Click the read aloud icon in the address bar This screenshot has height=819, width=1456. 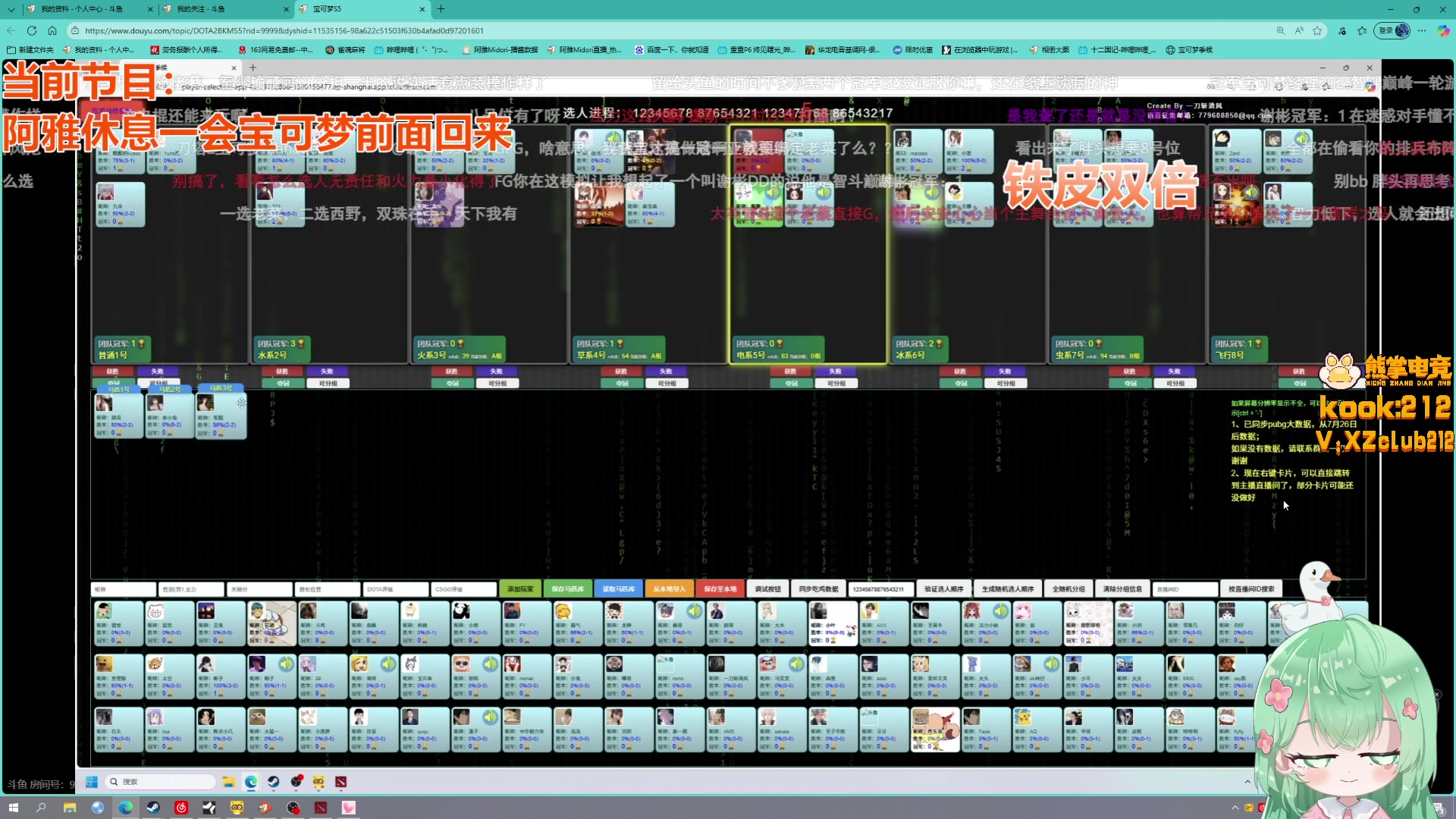point(1299,30)
